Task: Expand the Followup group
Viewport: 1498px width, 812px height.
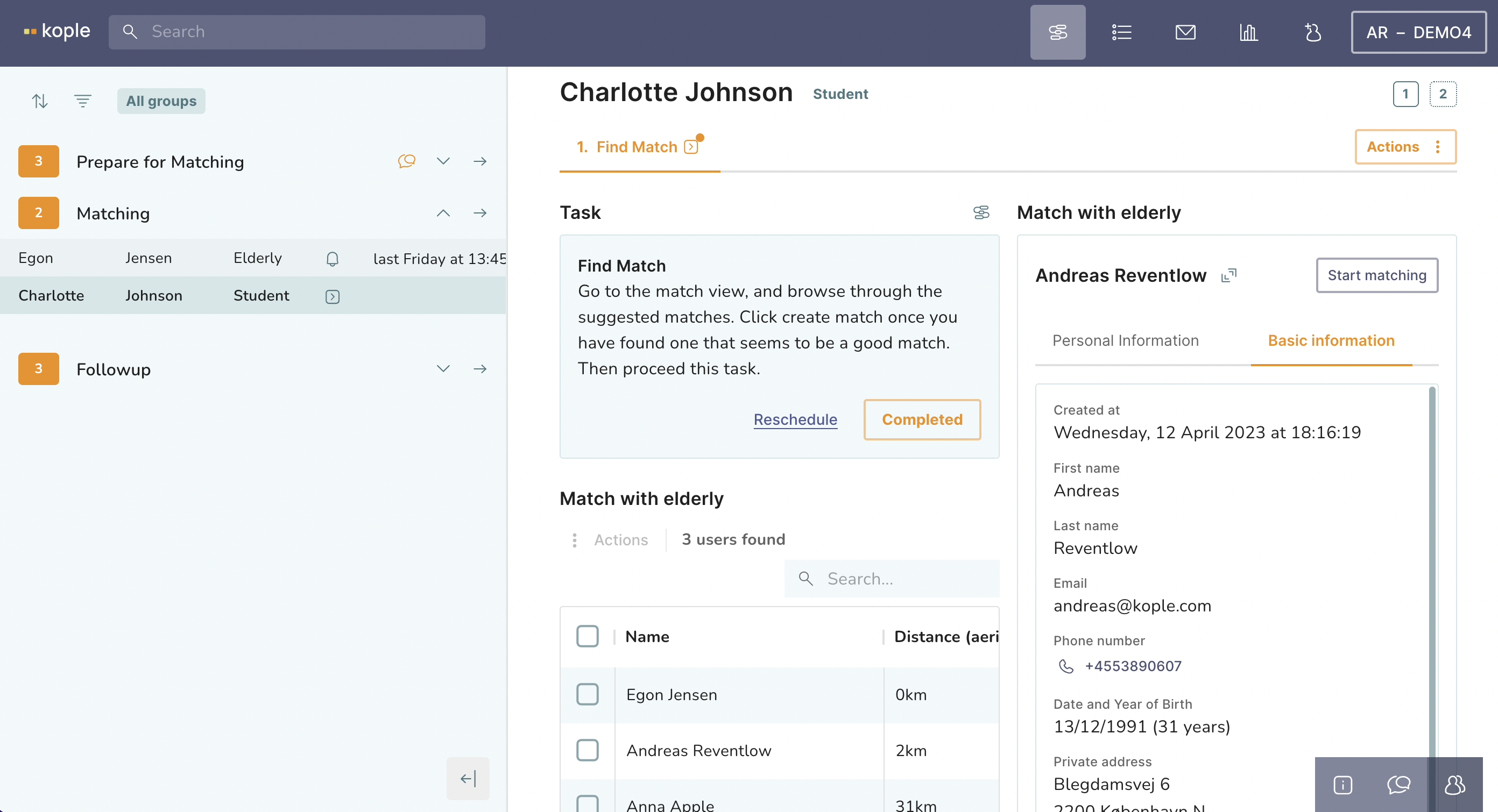Action: click(443, 368)
